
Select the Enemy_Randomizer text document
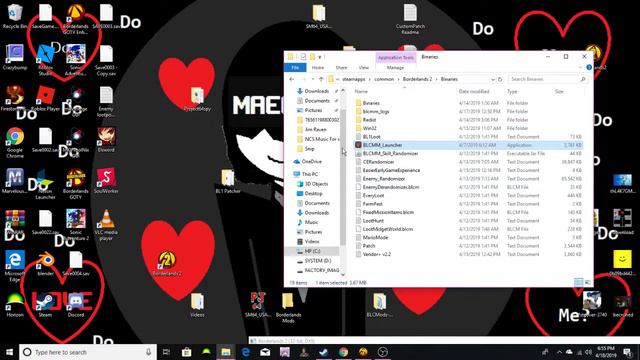468,179
